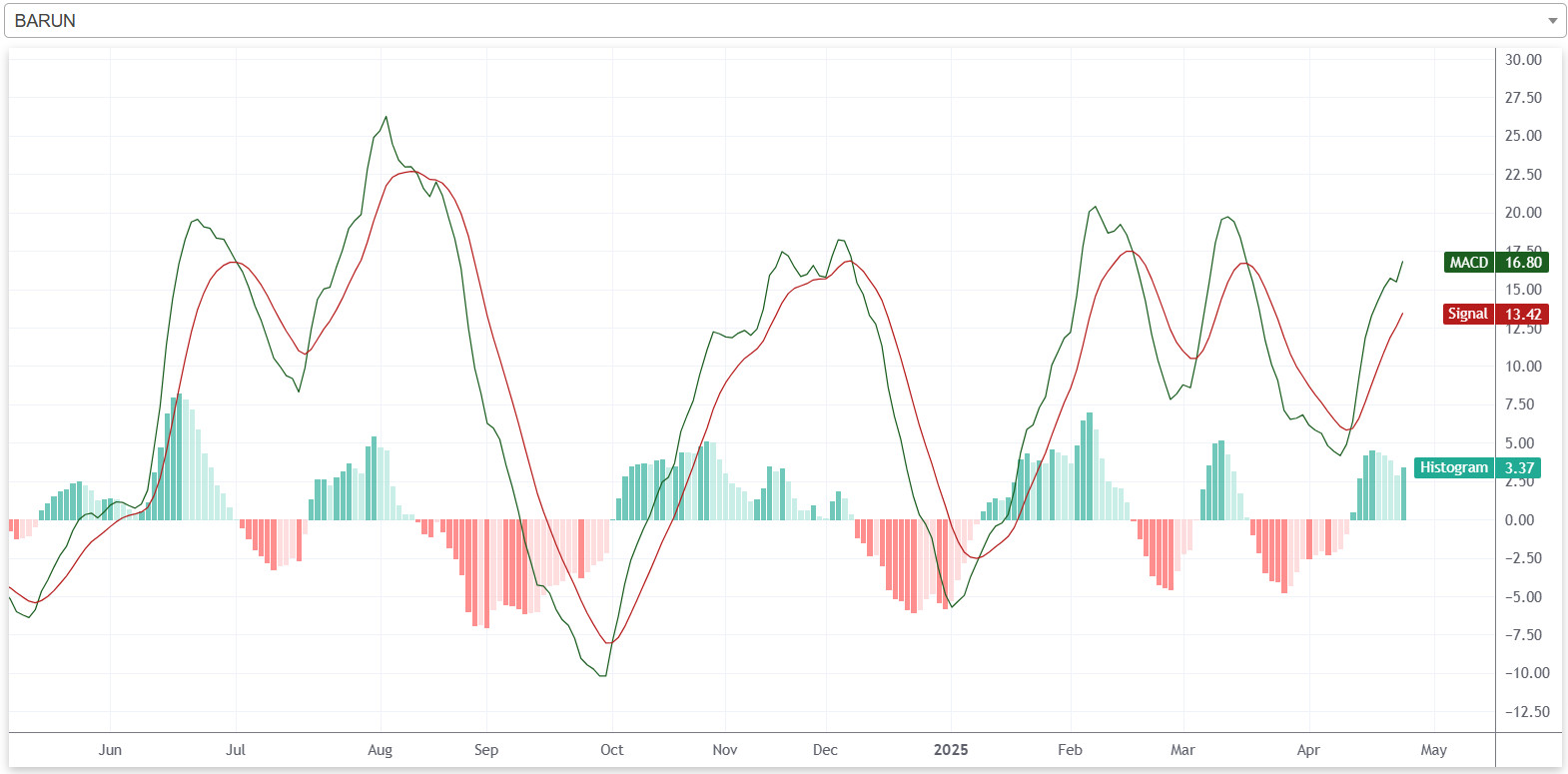Open the BARUN symbol selector

click(x=779, y=21)
